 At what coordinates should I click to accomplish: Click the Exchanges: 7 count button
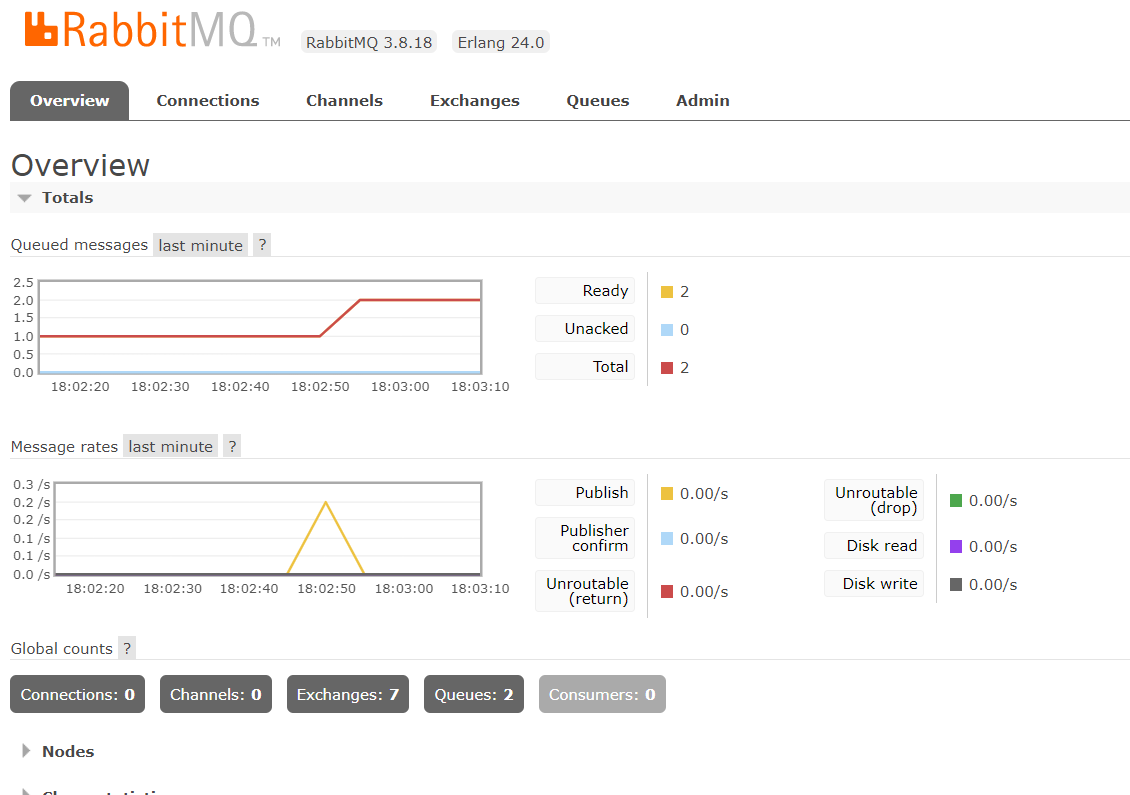coord(347,694)
